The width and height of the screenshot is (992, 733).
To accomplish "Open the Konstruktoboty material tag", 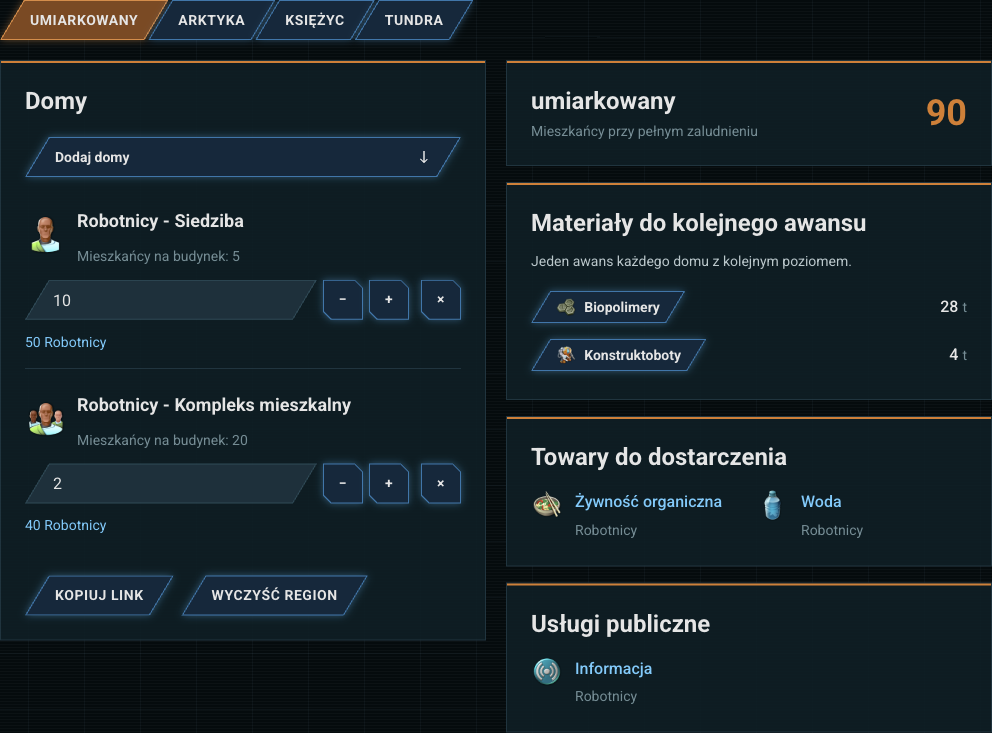I will coord(619,355).
